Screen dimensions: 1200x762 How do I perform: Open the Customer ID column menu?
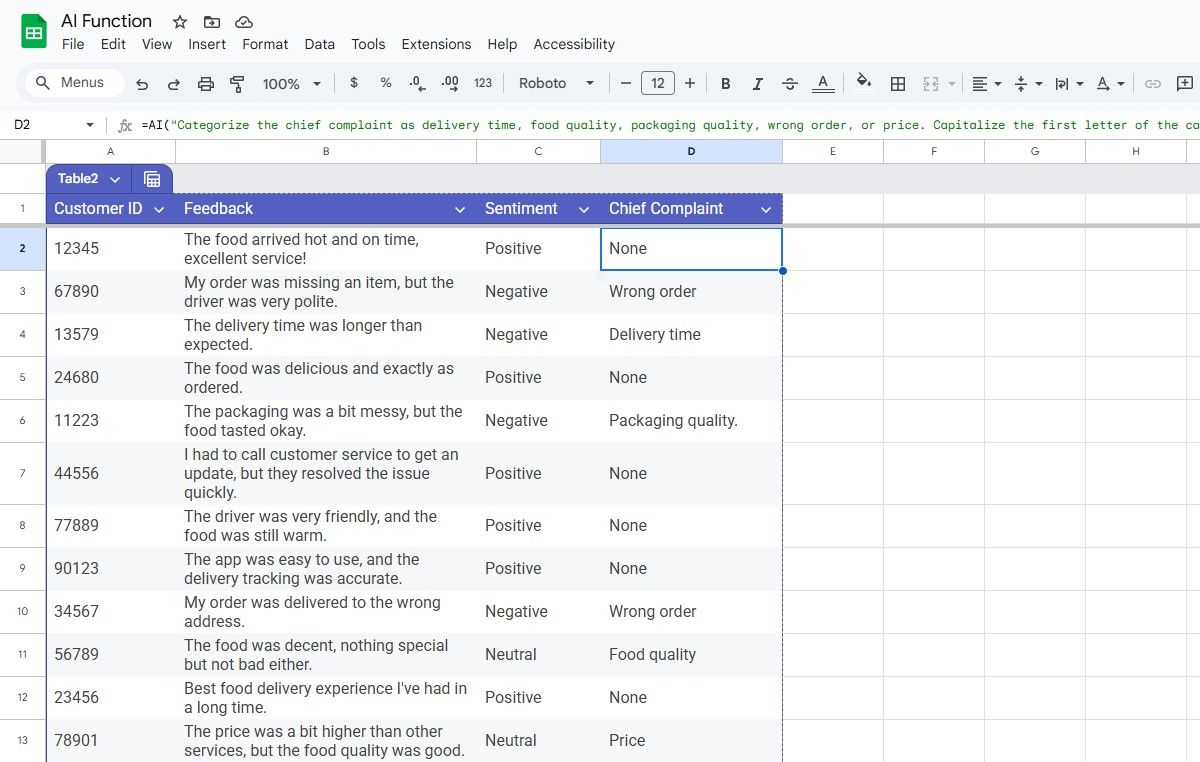159,209
